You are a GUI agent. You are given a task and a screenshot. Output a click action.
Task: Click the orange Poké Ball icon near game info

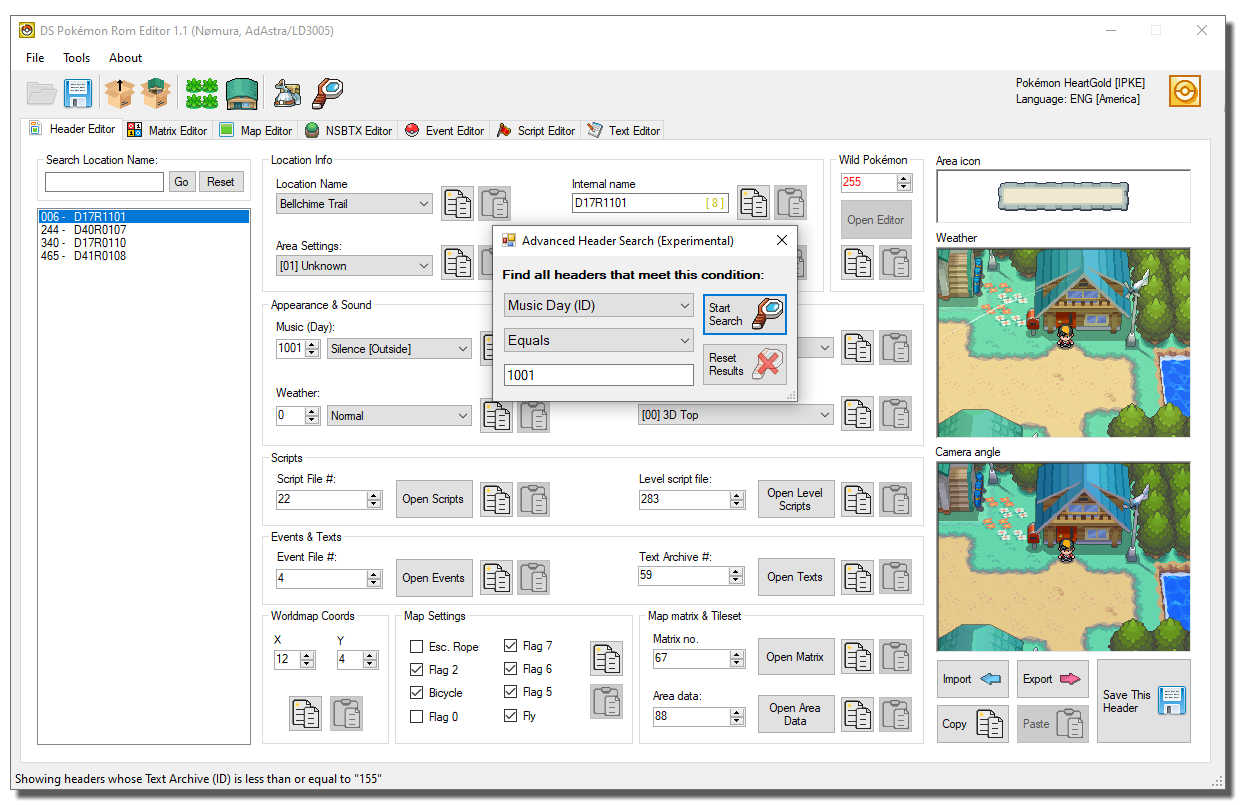coord(1184,91)
